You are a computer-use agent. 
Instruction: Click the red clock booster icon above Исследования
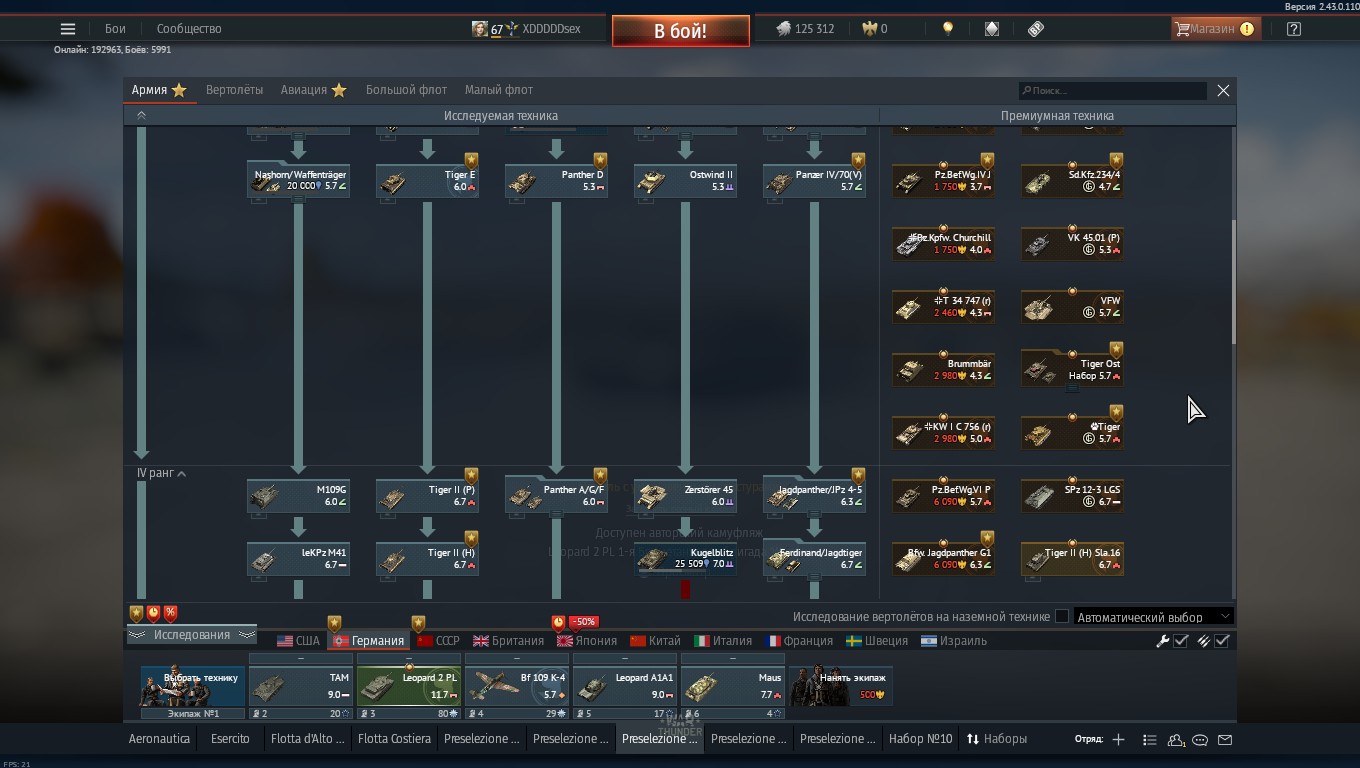coord(154,613)
